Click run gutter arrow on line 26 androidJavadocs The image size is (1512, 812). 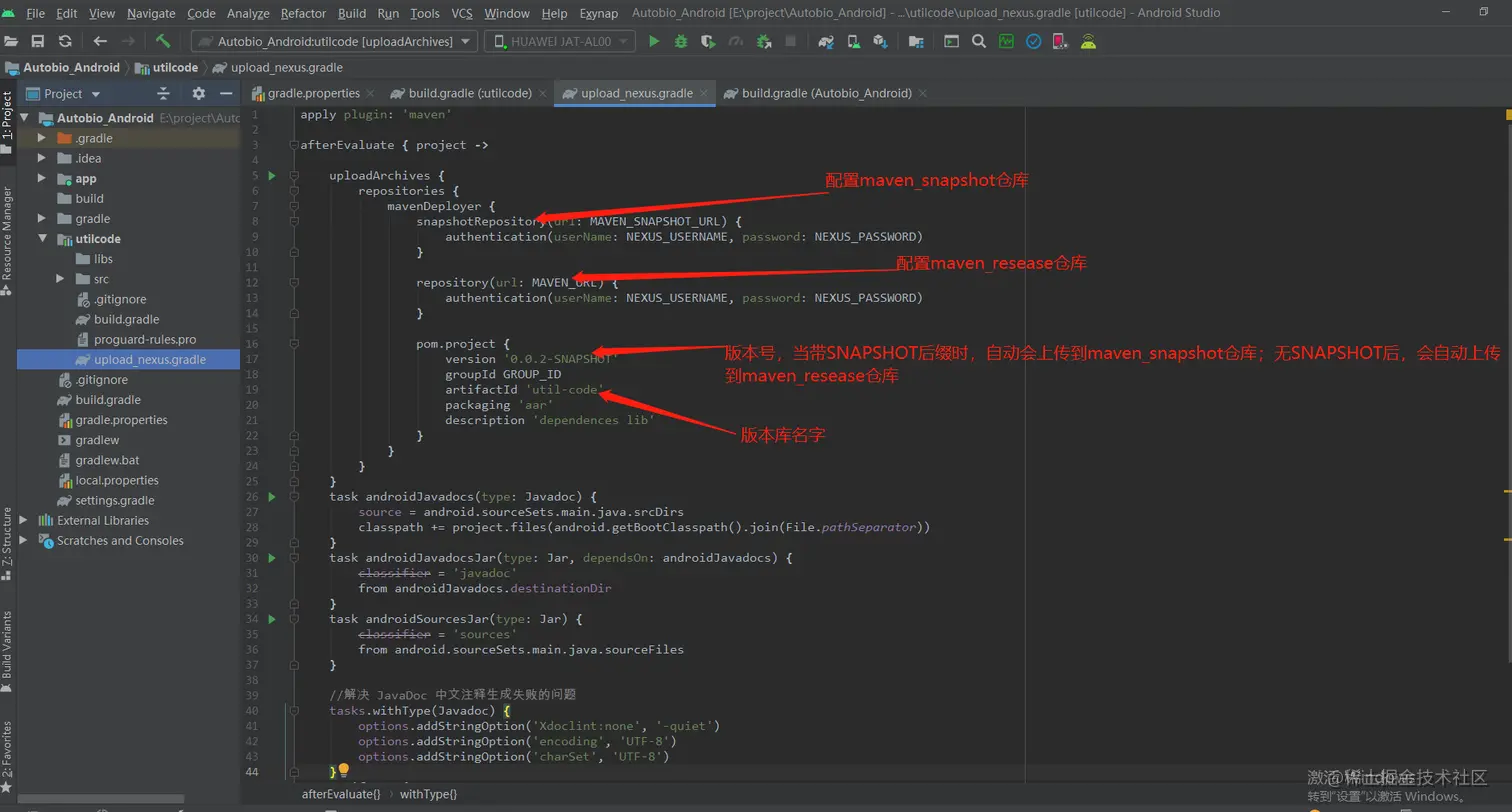271,496
